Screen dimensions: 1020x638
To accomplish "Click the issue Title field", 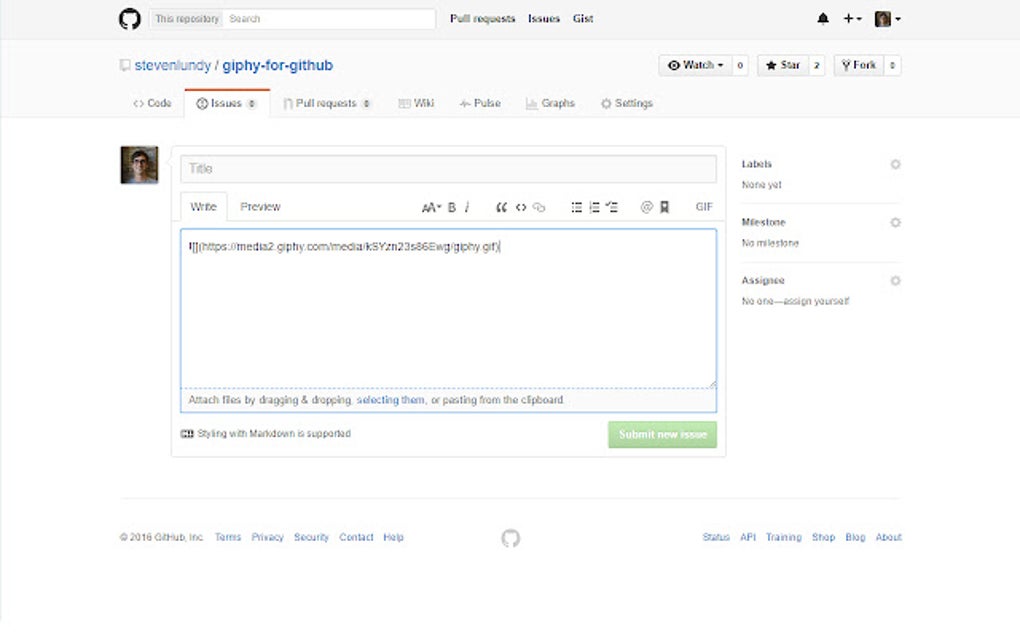I will point(448,169).
